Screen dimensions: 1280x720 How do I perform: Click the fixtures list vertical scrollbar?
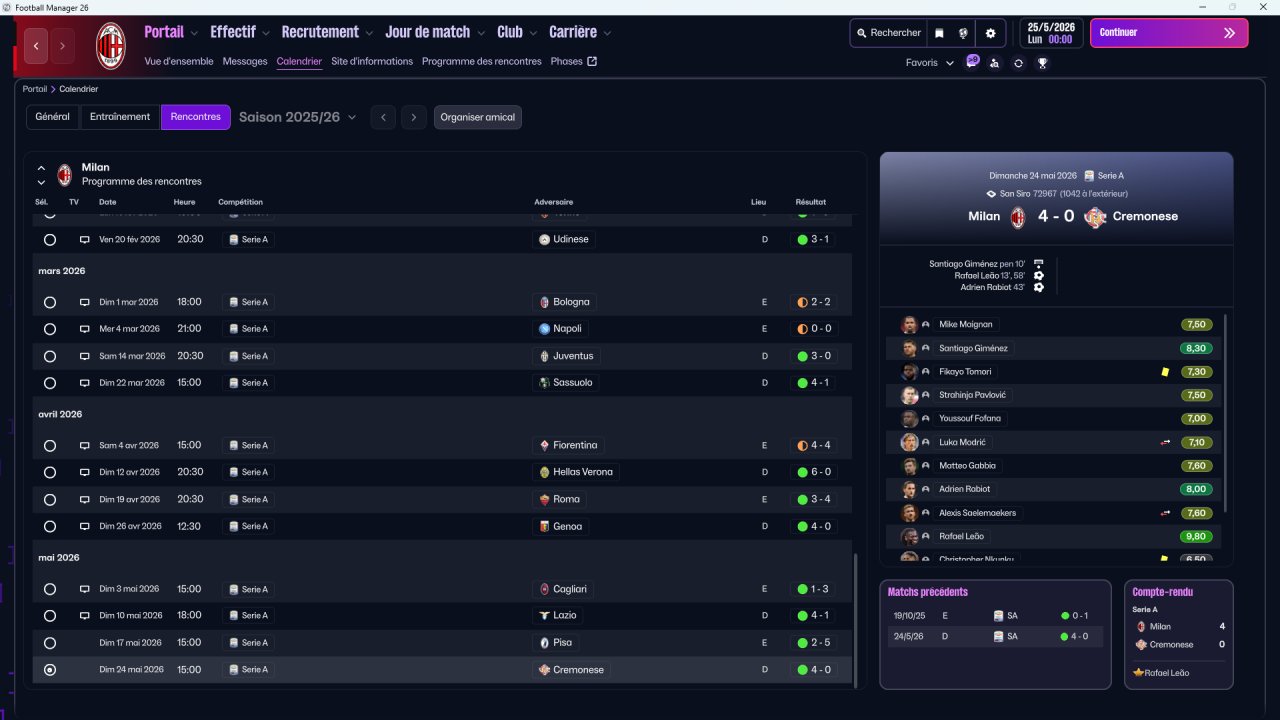(855, 620)
